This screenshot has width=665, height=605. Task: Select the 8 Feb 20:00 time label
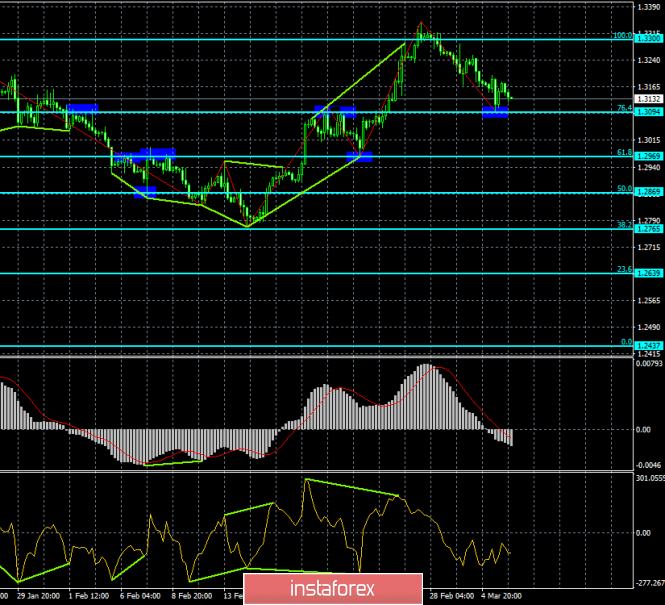tap(192, 596)
